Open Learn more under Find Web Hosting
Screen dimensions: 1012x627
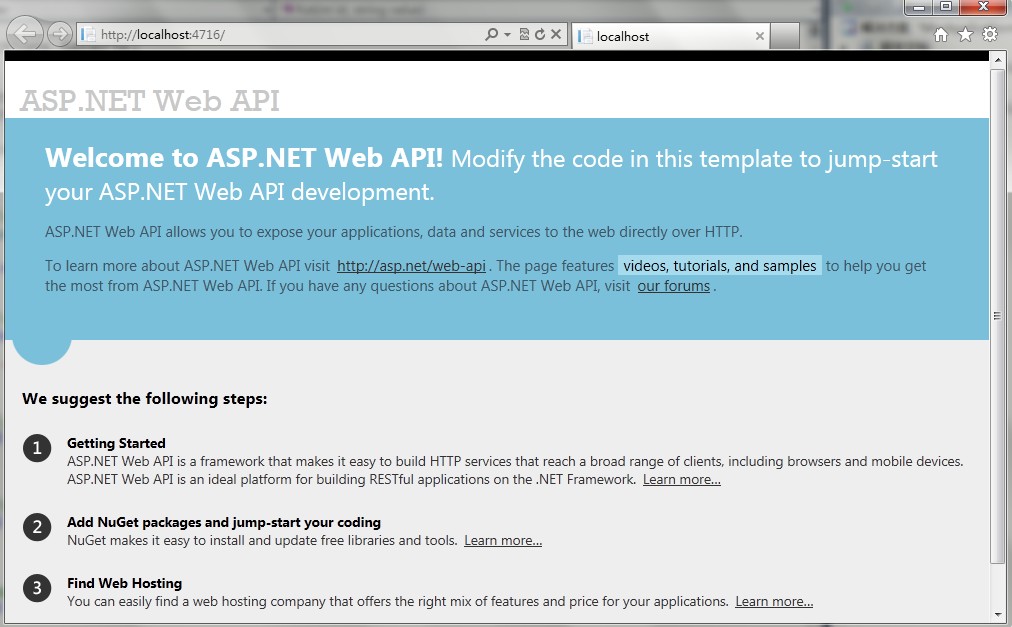coord(774,602)
